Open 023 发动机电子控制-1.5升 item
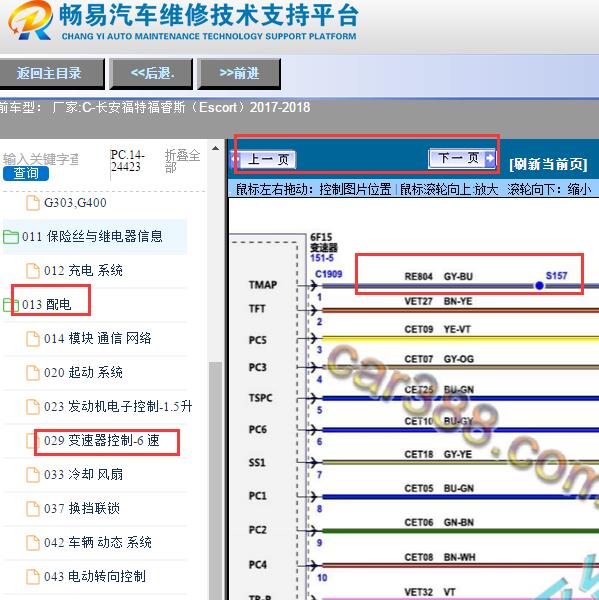Viewport: 599px width, 600px height. (118, 406)
